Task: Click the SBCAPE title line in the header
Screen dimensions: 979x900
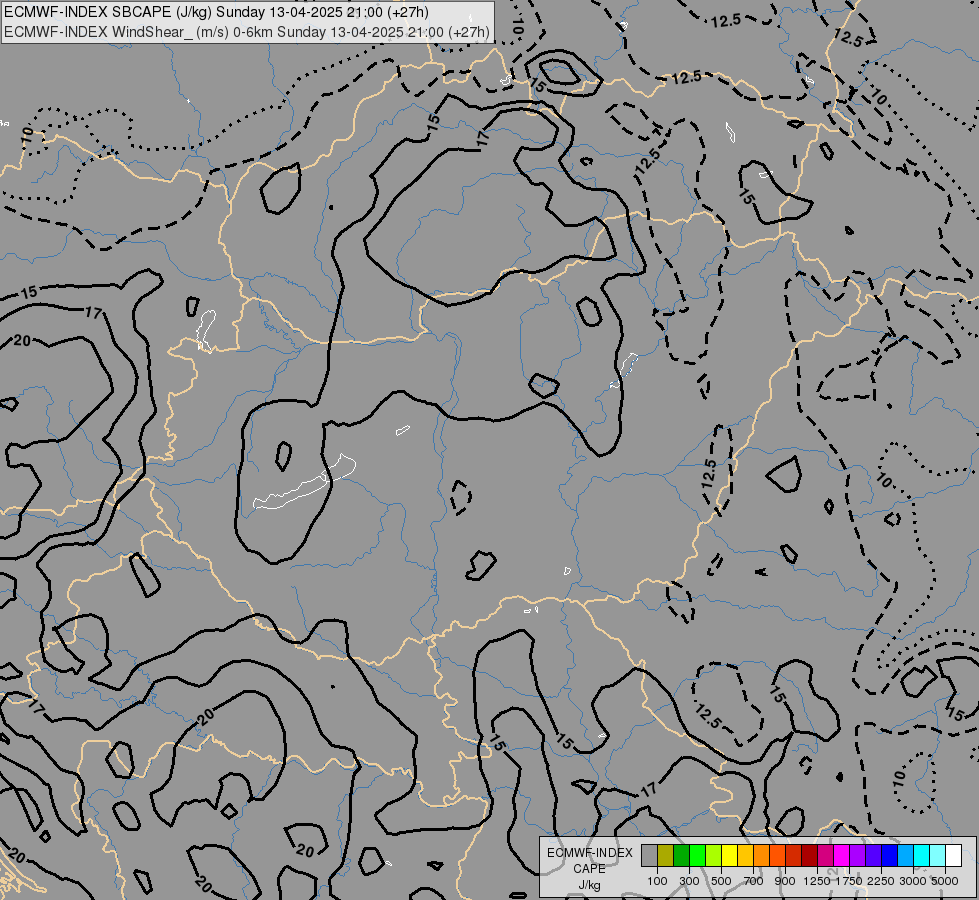Action: 216,12
